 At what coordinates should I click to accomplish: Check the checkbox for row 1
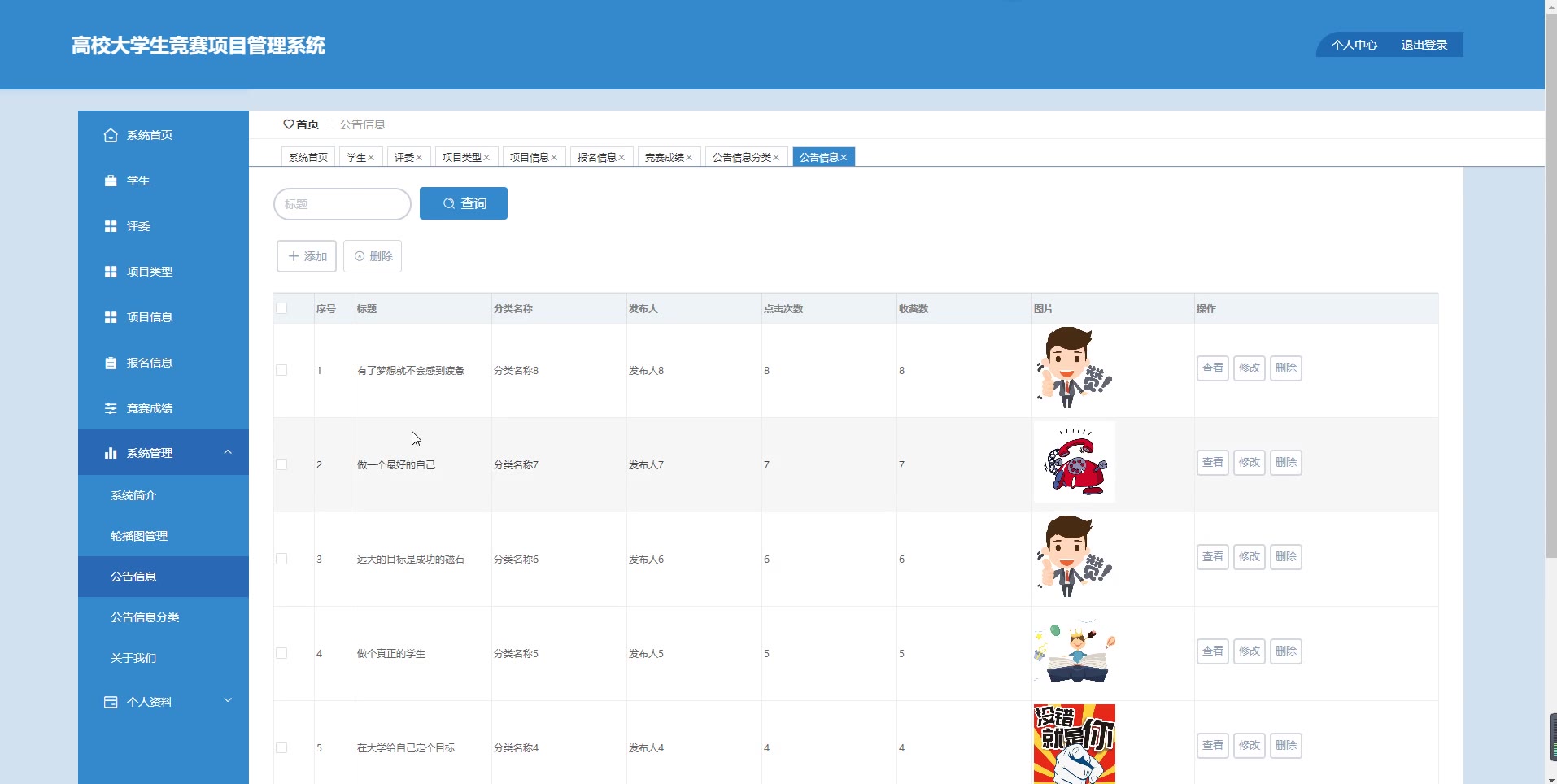tap(281, 370)
